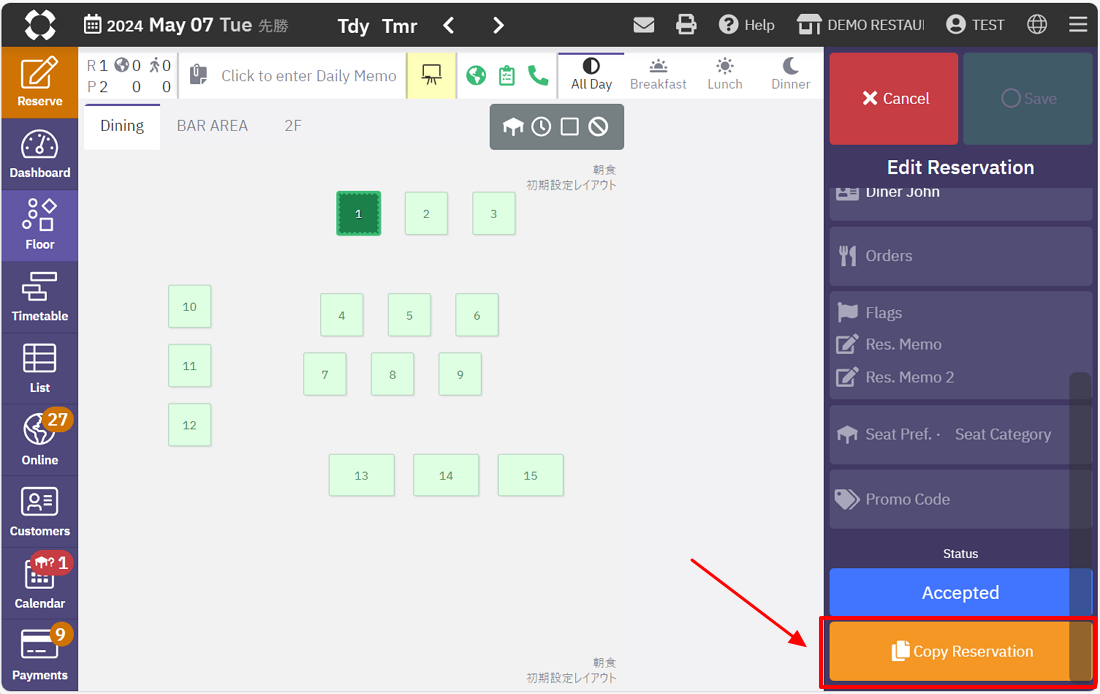Select table 8 on the floor
The height and width of the screenshot is (694, 1100).
pyautogui.click(x=392, y=374)
